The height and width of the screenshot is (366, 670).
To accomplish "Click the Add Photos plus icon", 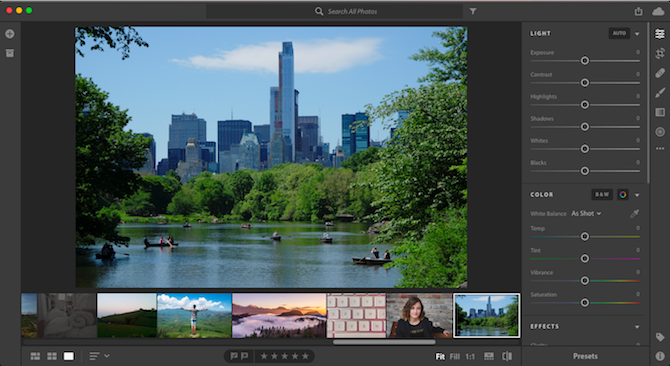I will click(10, 34).
